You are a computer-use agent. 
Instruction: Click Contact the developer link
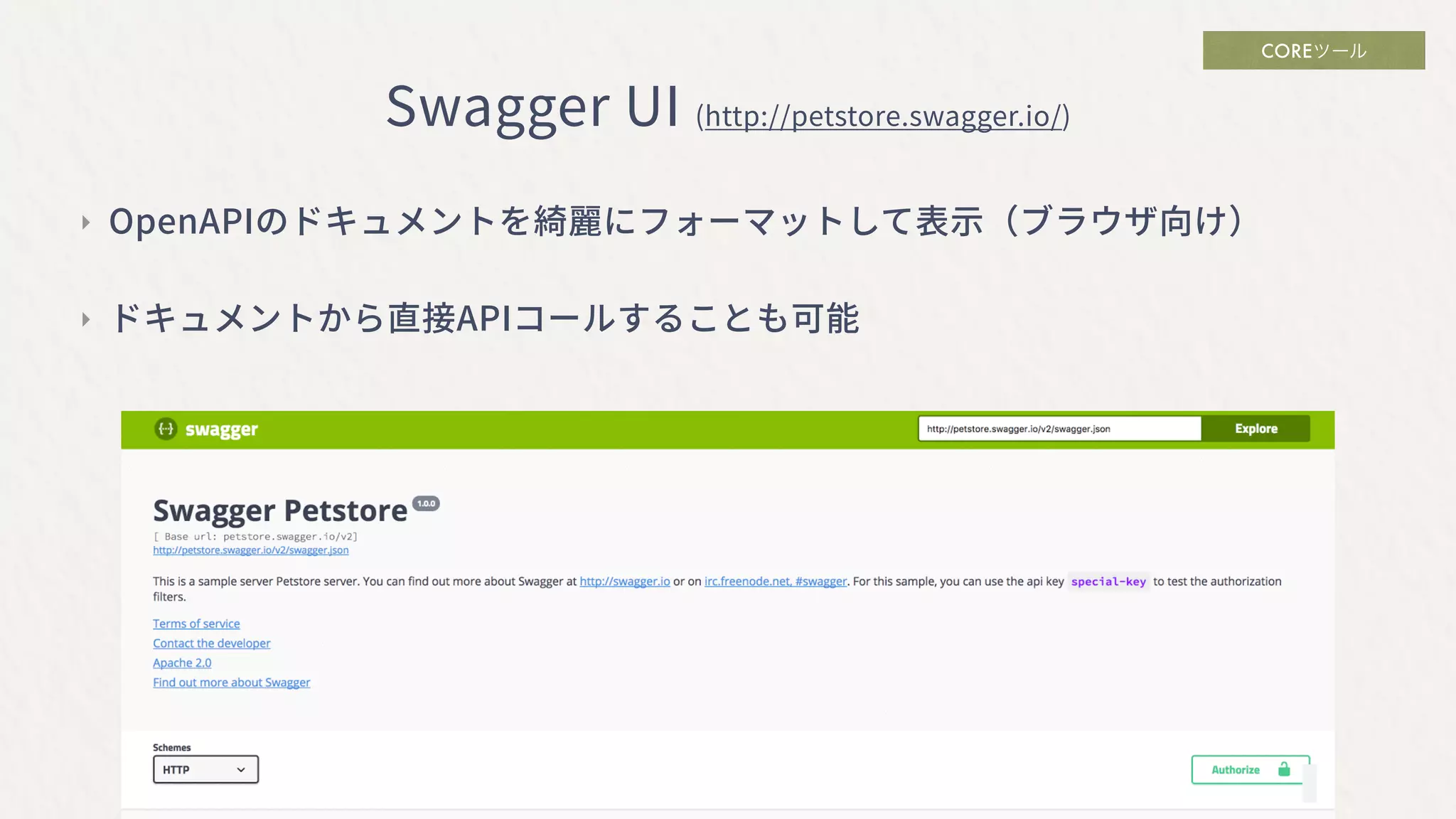point(211,643)
